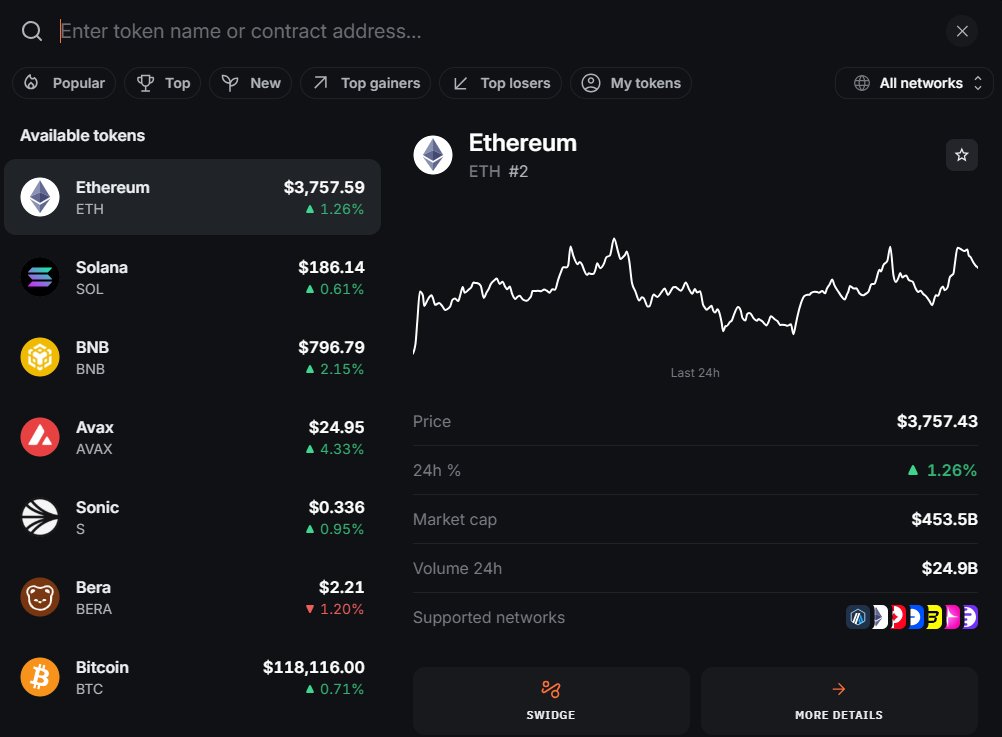Screen dimensions: 1002x737
Task: Click the Ethereum coin icon in the list
Action: coord(40,197)
